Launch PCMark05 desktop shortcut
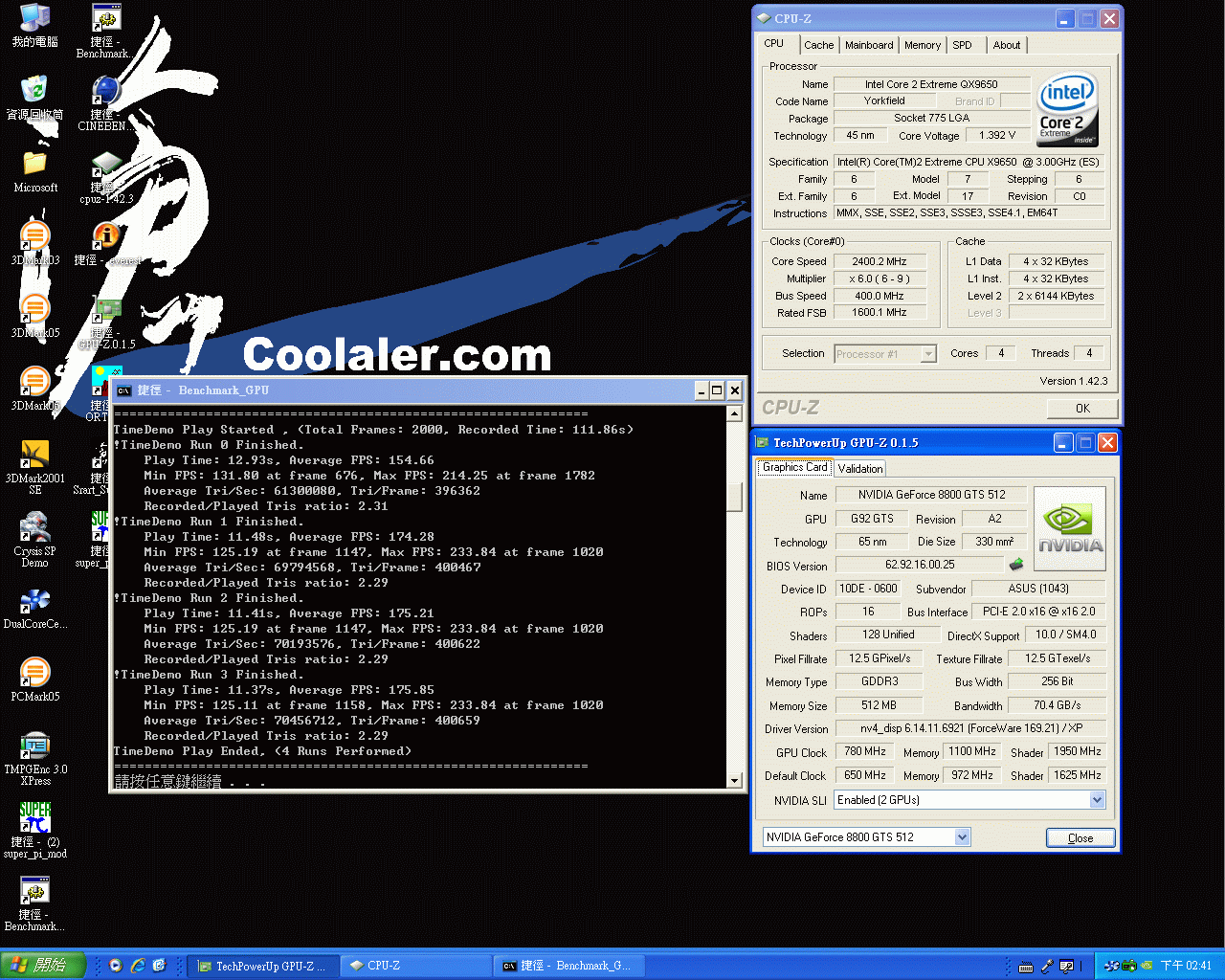1225x980 pixels. [34, 679]
